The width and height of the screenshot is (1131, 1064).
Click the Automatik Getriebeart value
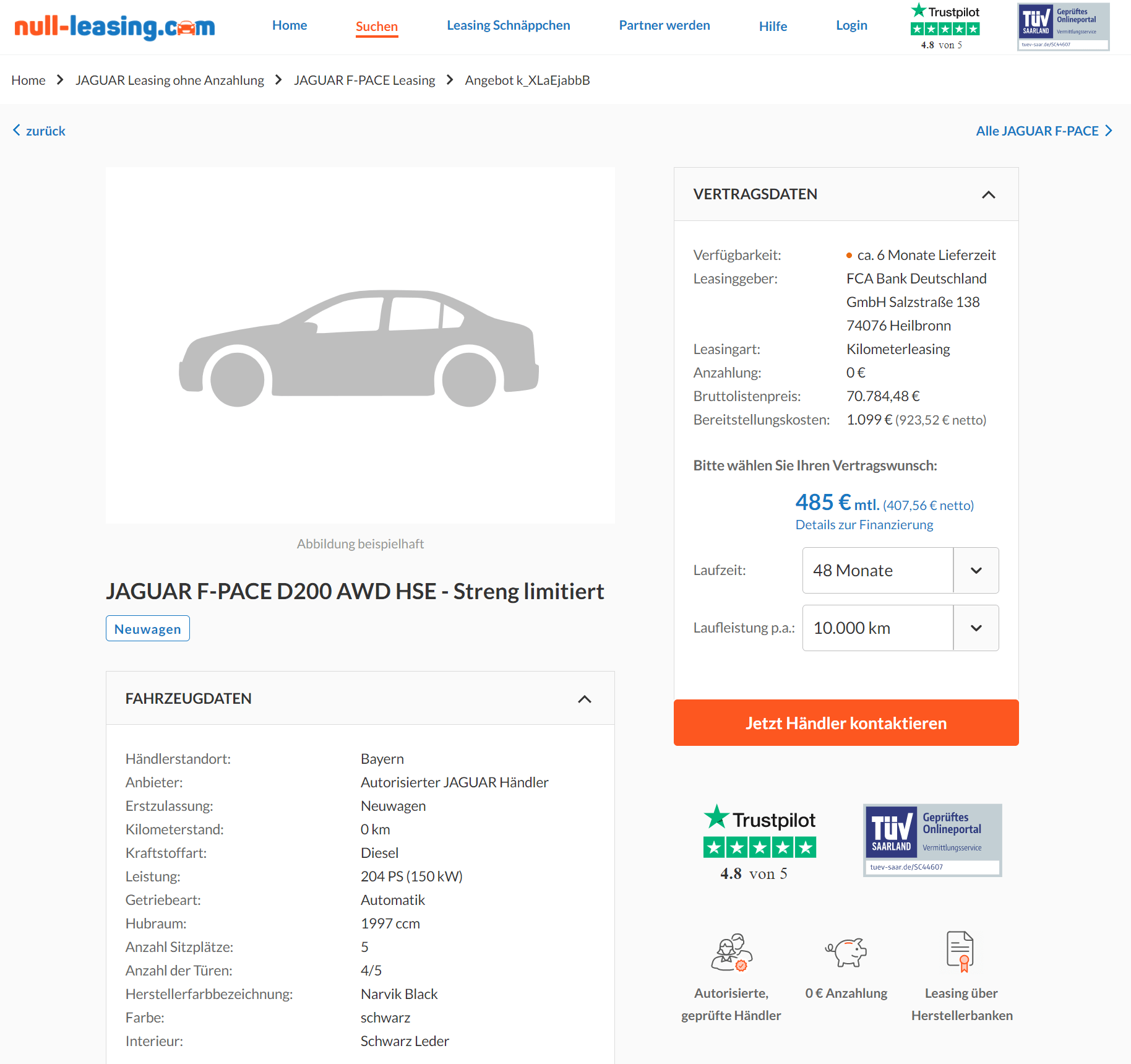coord(393,900)
